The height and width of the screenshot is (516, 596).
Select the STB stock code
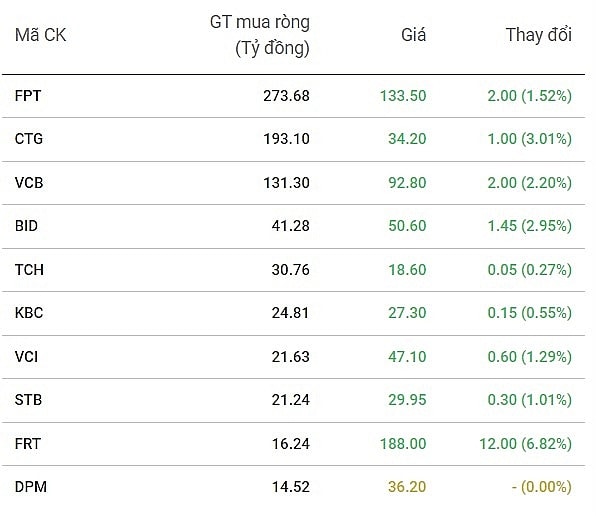pyautogui.click(x=28, y=400)
